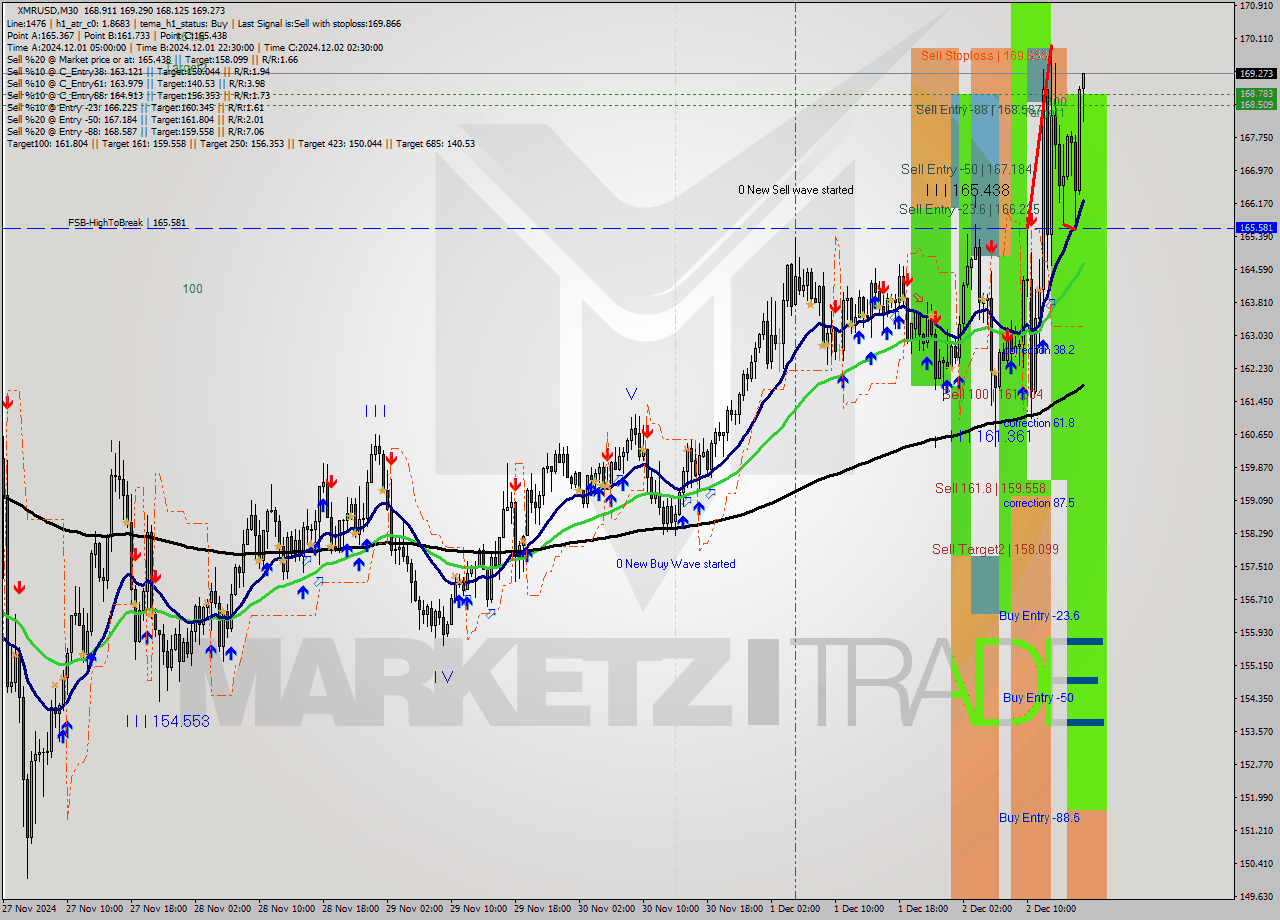Select the 'Sell %10 @ C_Entry88' line

click(x=138, y=95)
